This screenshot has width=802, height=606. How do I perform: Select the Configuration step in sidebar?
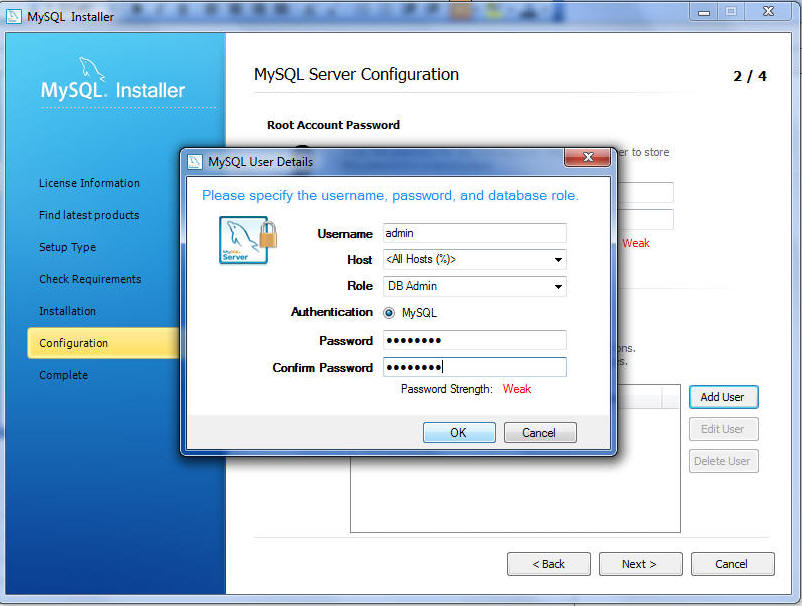[104, 343]
